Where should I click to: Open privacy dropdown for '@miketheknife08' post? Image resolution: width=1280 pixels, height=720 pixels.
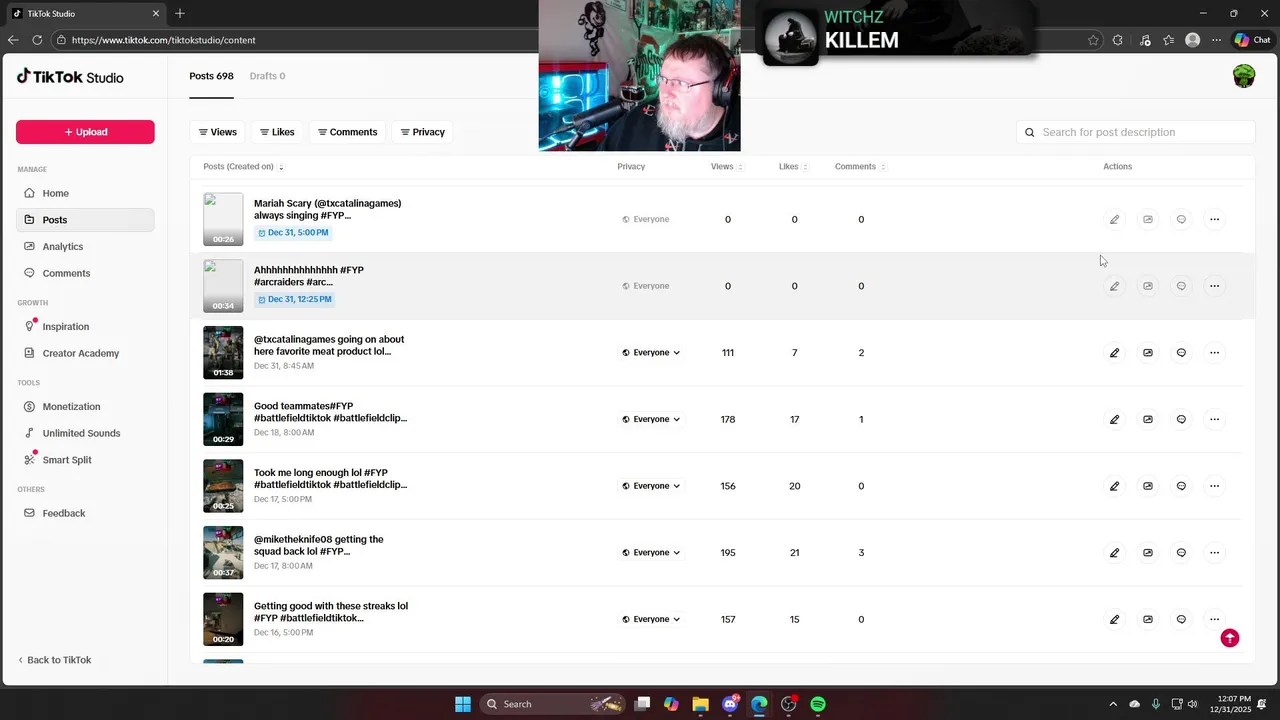point(651,552)
